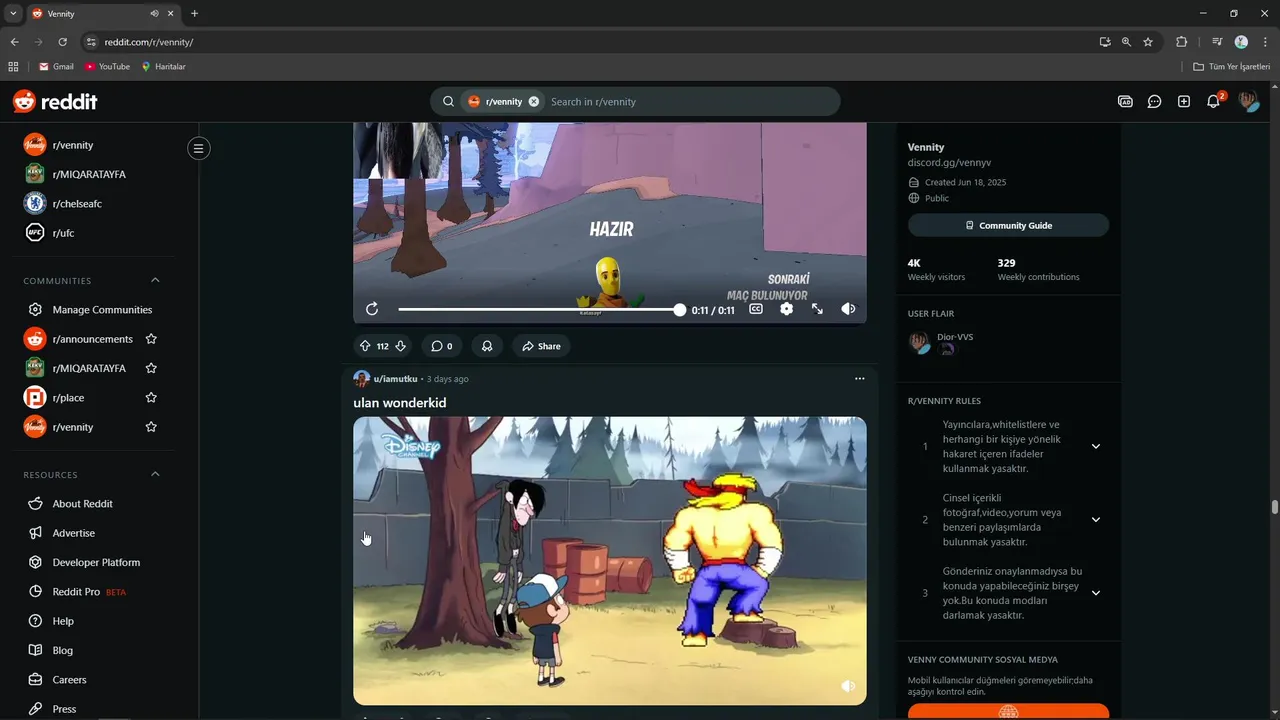Open r/MIQARATAYFA in recent list
The height and width of the screenshot is (720, 1280).
91,174
